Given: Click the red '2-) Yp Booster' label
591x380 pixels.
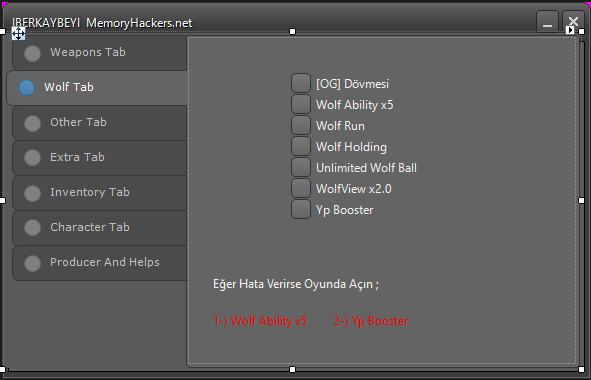Looking at the screenshot, I should pyautogui.click(x=371, y=321).
